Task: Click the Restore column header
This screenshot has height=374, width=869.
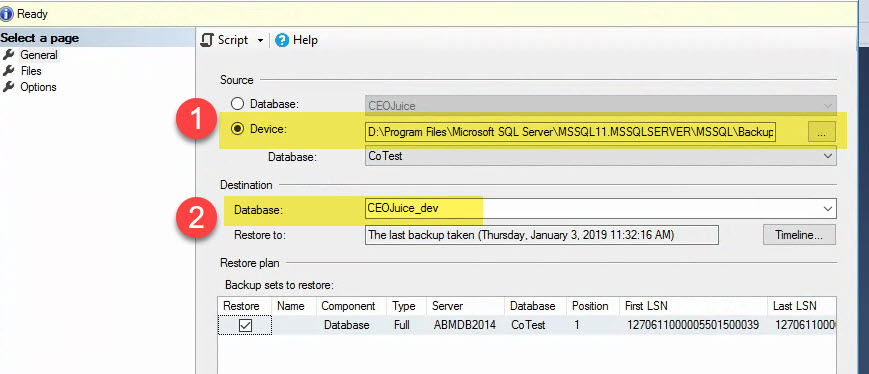Action: [x=244, y=306]
